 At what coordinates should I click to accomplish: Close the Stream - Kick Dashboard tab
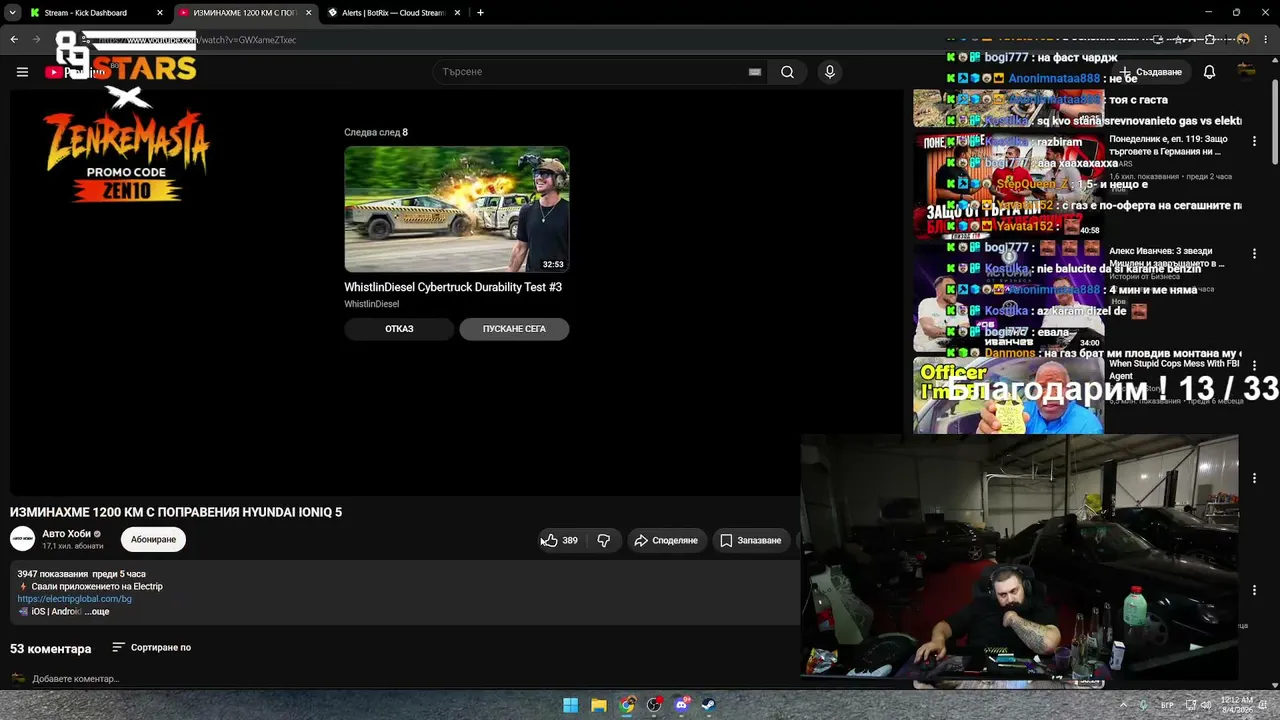160,13
